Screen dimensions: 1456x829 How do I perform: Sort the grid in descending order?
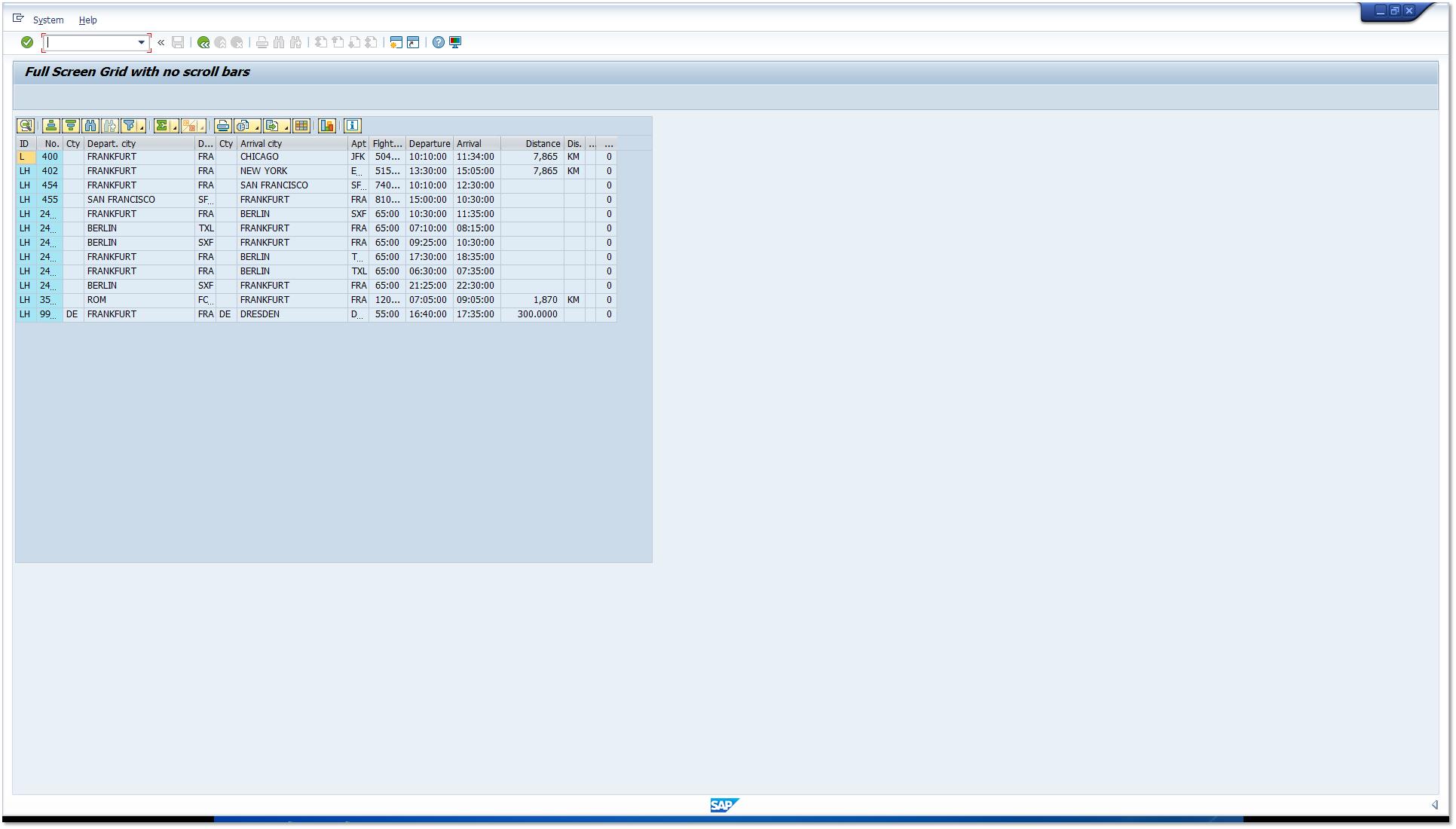69,126
